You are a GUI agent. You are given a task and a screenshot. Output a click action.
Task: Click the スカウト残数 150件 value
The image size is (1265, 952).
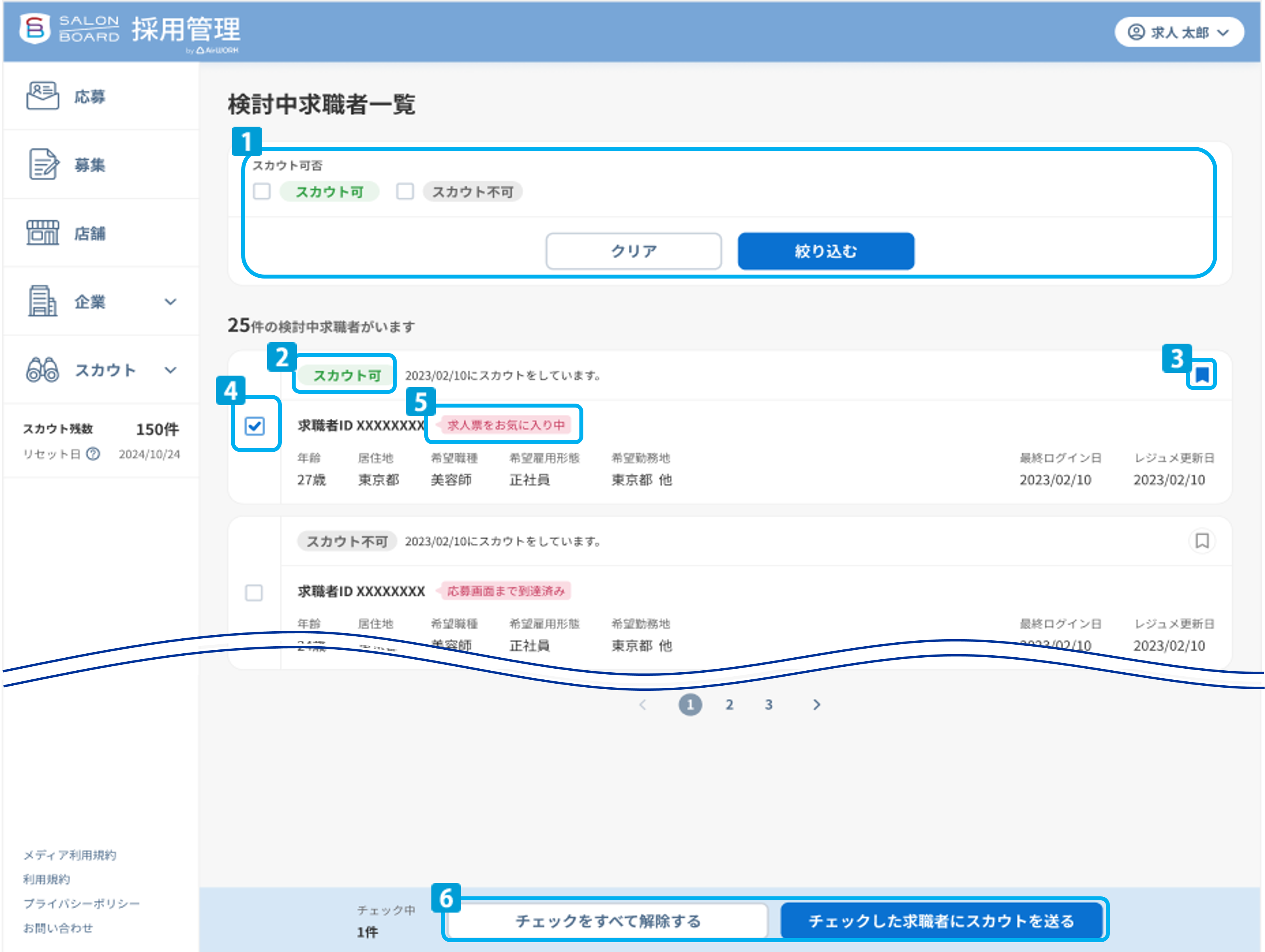click(157, 429)
